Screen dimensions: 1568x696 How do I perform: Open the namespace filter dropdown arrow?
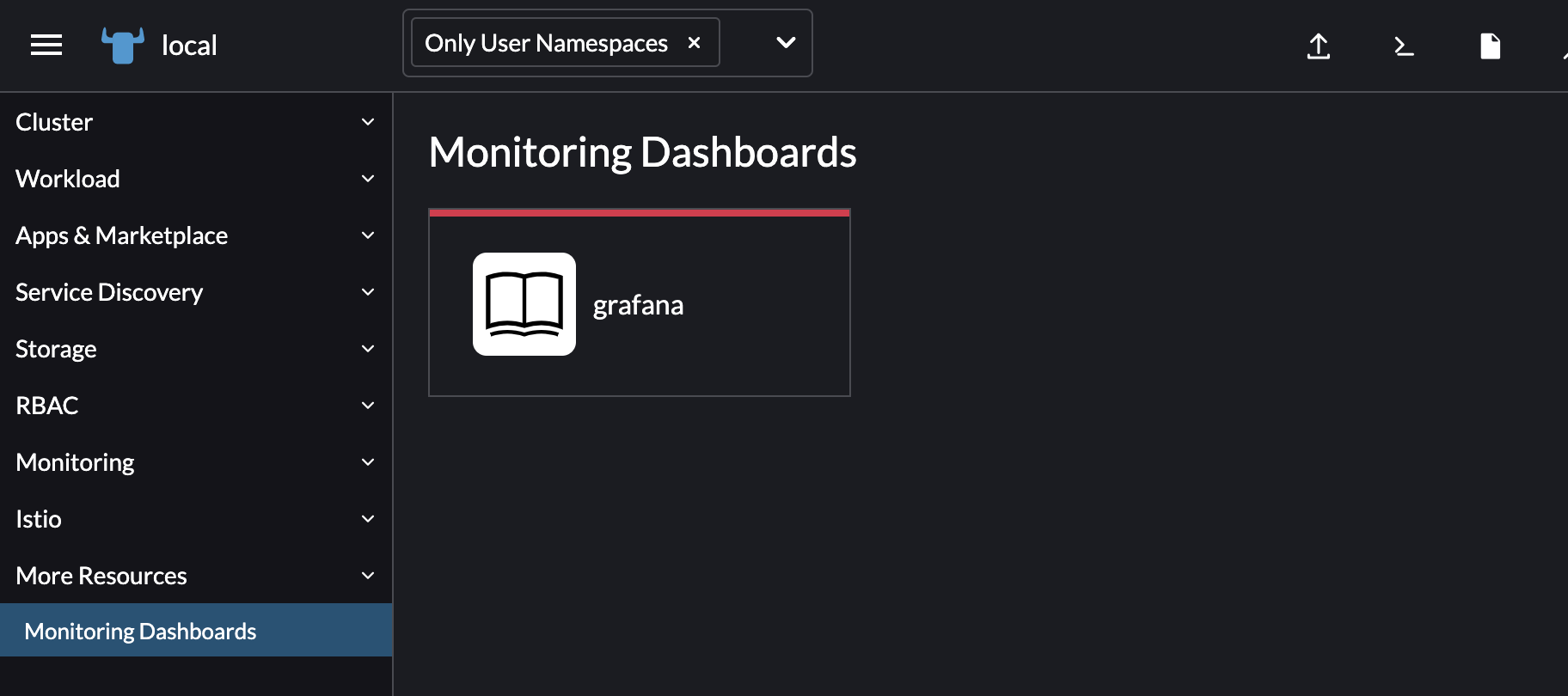point(786,43)
